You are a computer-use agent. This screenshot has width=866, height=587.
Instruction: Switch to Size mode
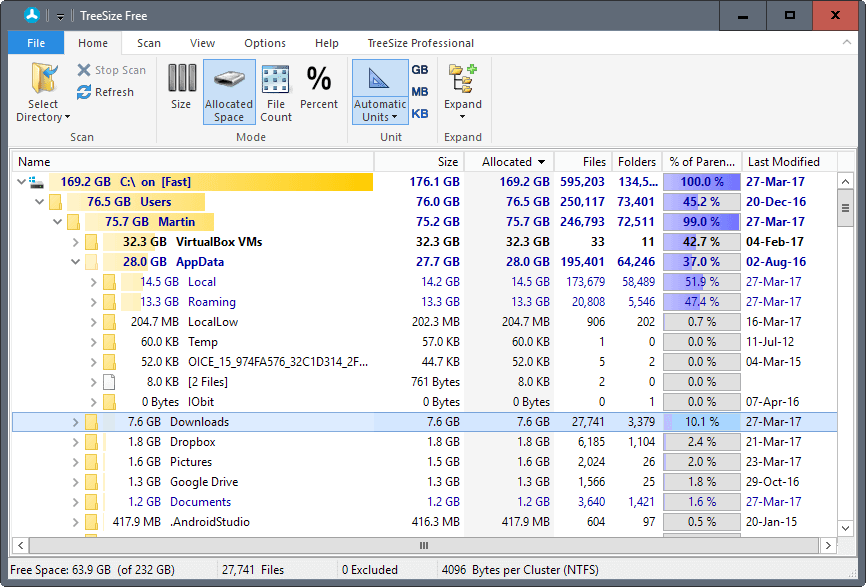(181, 87)
